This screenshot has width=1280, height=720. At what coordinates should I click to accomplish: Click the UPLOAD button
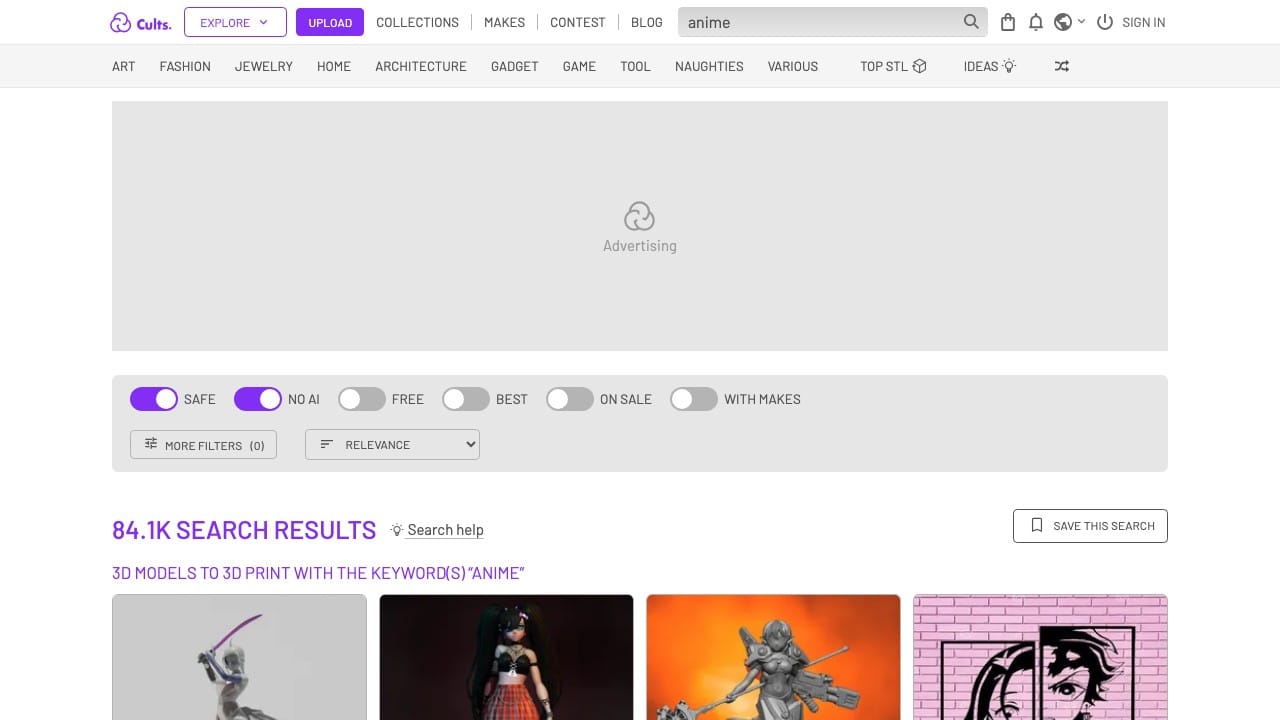329,21
